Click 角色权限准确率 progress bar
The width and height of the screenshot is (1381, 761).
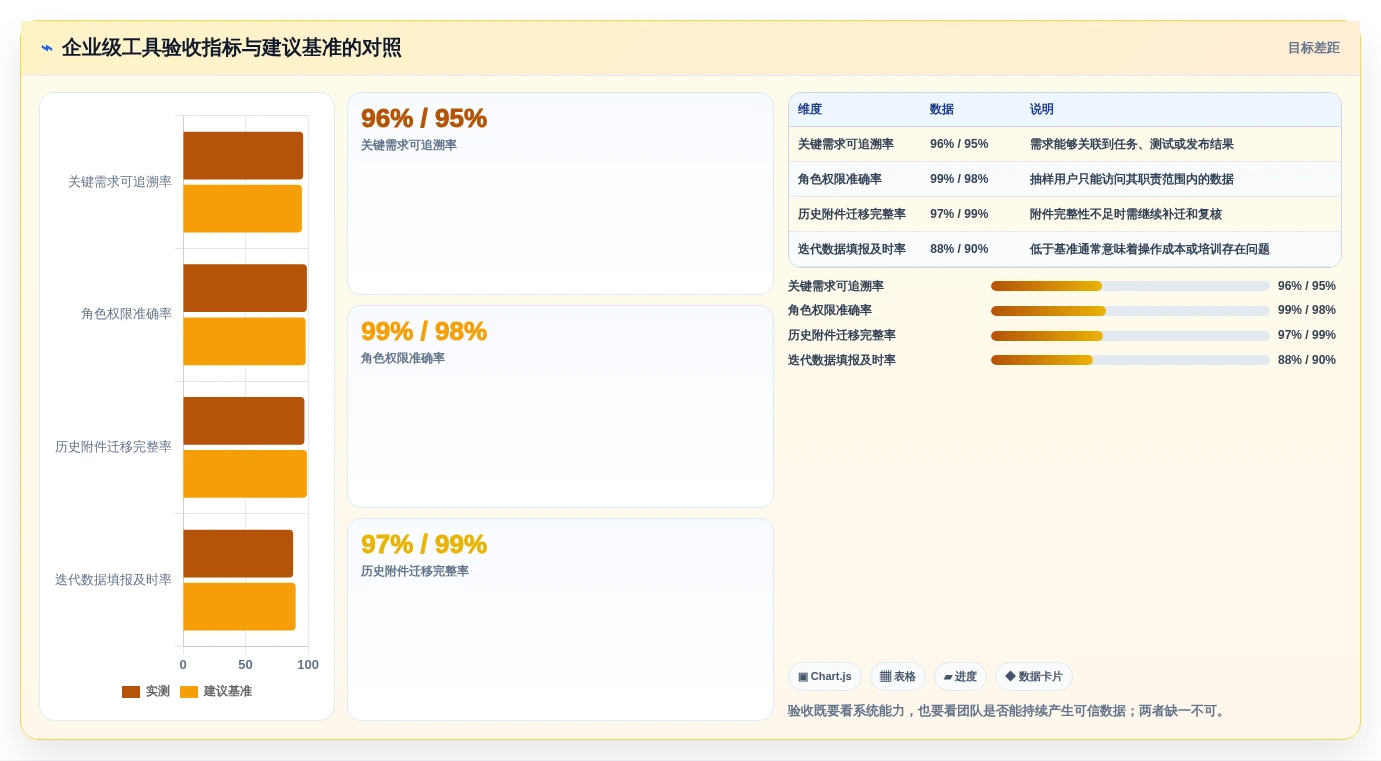click(1130, 311)
